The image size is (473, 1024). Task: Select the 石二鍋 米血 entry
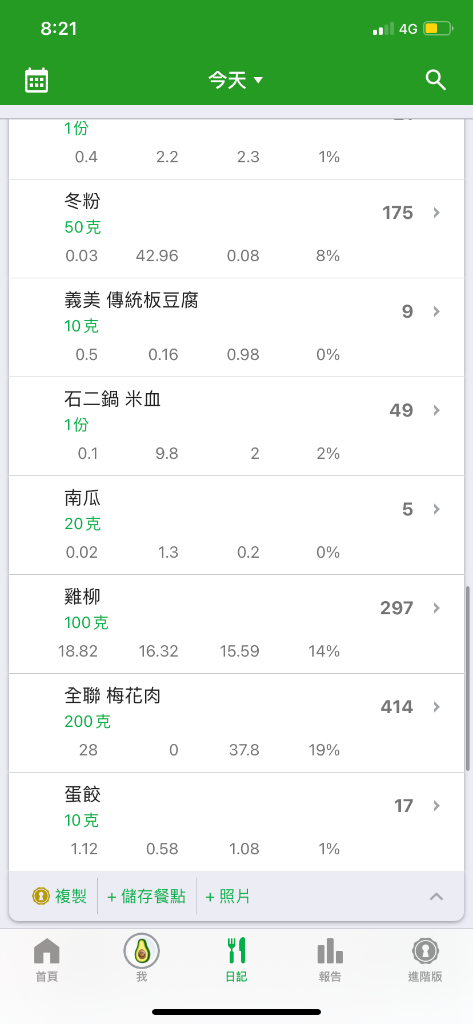(236, 426)
